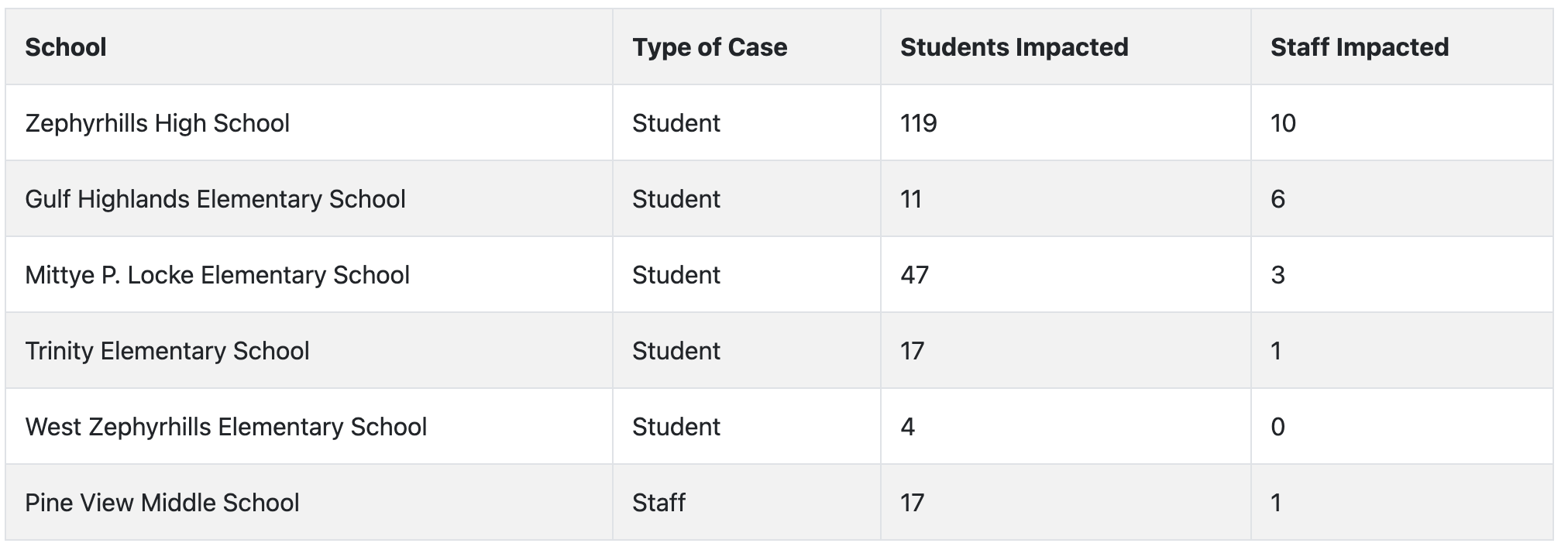Click Student type for Zephyrhills High School
The image size is (1568, 550).
click(x=676, y=123)
